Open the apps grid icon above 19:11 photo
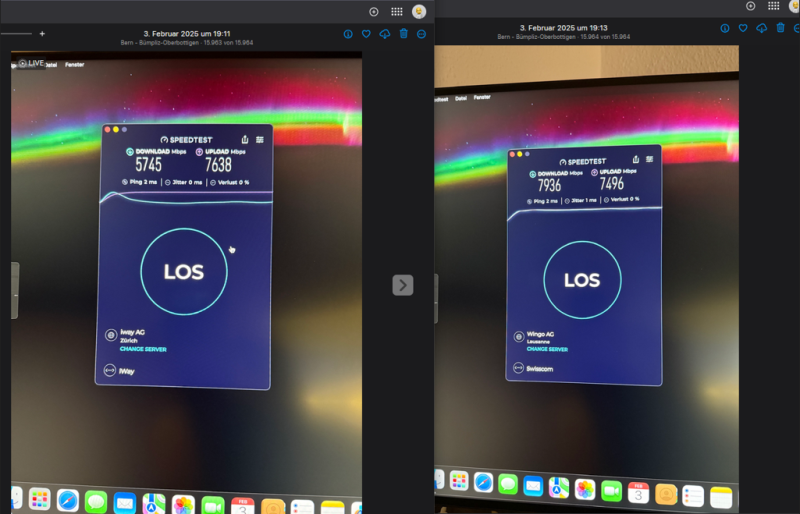The image size is (800, 514). pyautogui.click(x=397, y=11)
